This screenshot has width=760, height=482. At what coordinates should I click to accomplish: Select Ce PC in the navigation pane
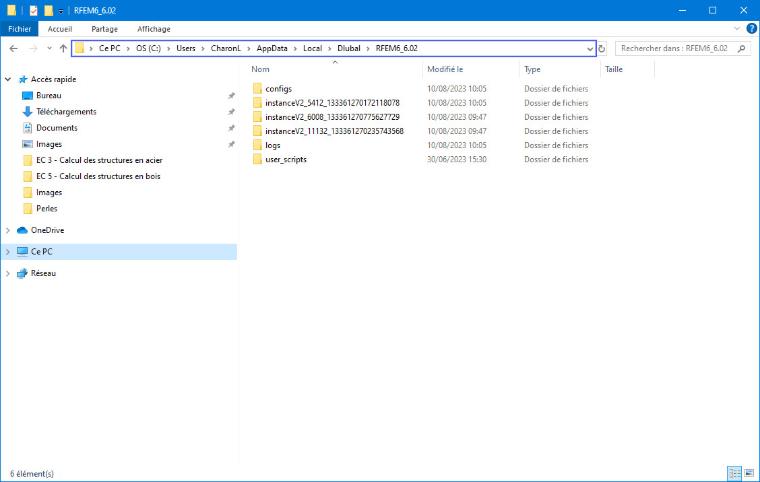(41, 252)
